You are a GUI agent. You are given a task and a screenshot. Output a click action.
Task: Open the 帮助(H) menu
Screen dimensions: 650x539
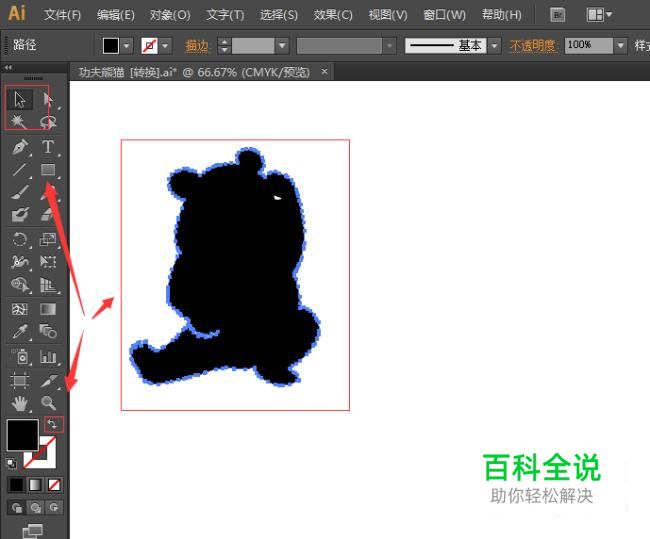tap(502, 15)
